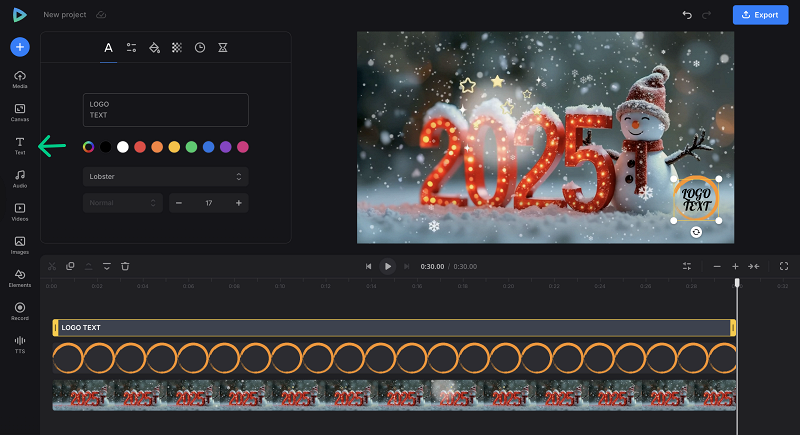Open the Normal font style dropdown

[x=122, y=203]
